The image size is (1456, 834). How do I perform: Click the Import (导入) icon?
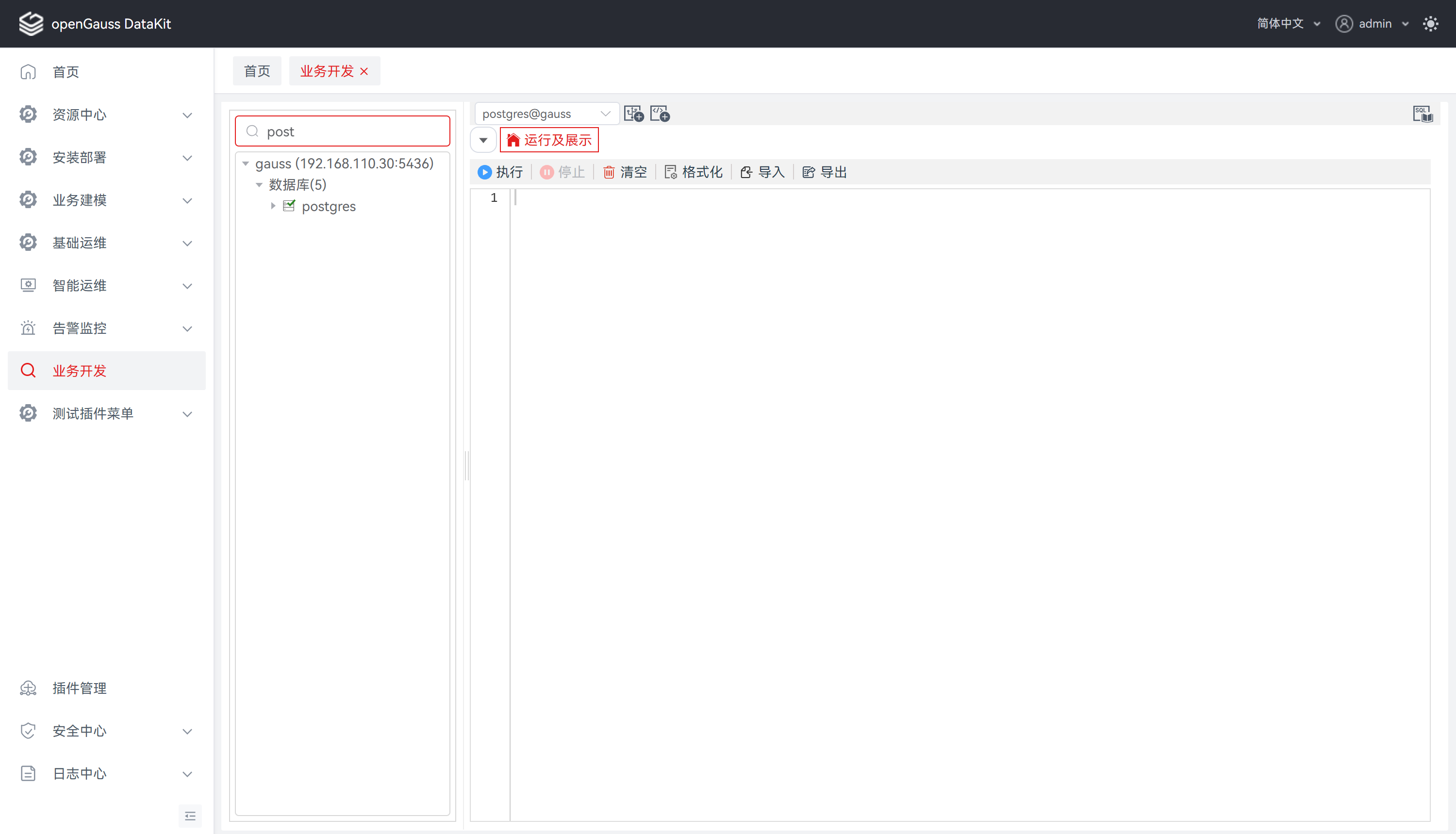pyautogui.click(x=745, y=172)
